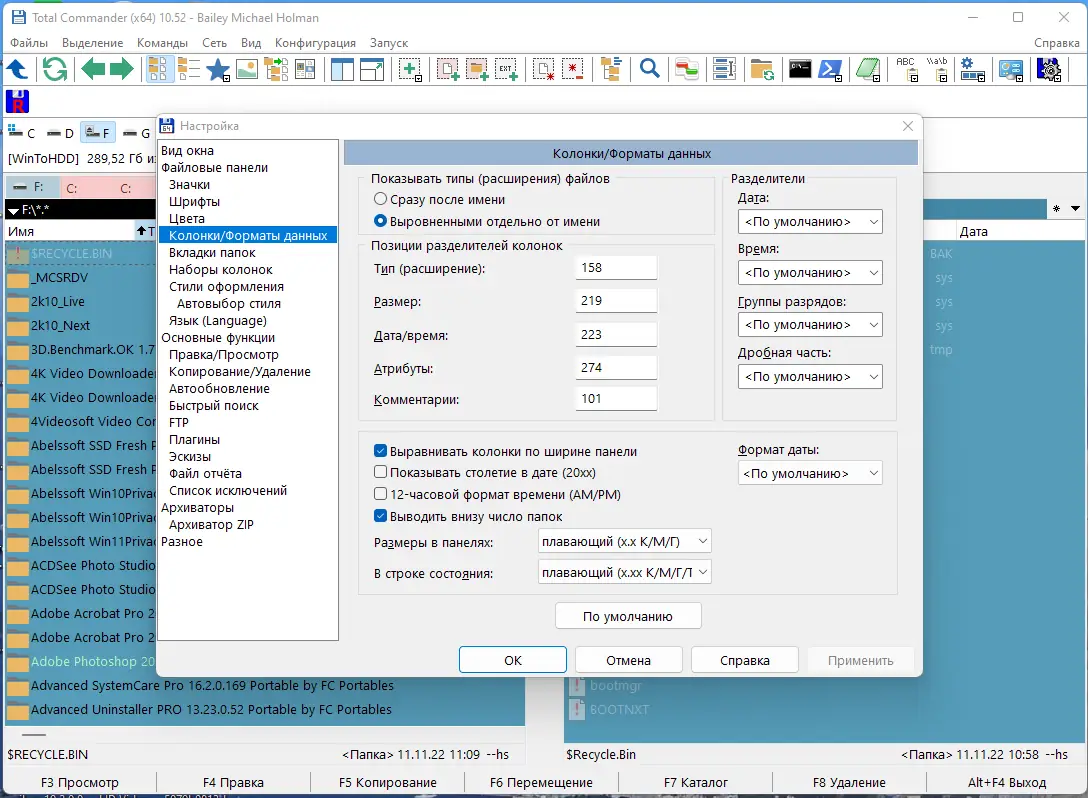Select the _MCSRDV folder in left panel
1088x798 pixels.
coord(61,278)
